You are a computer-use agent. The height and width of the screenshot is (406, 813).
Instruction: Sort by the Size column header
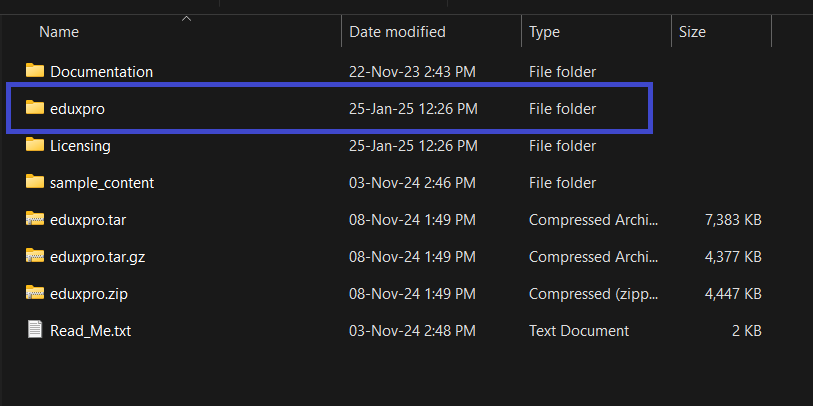click(x=692, y=32)
